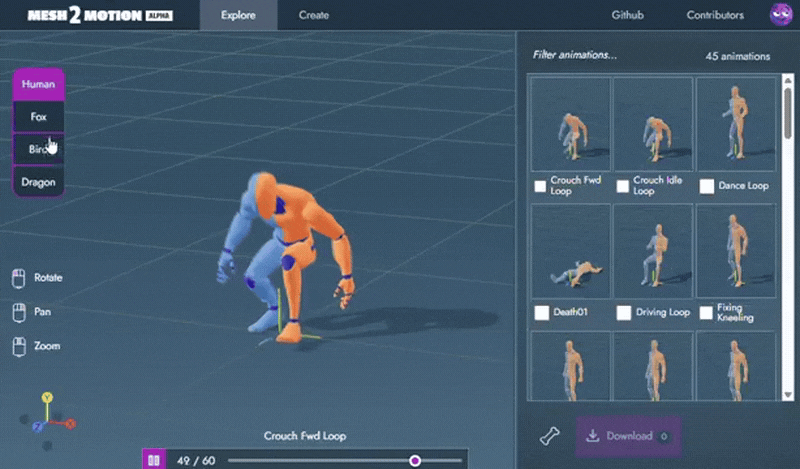Open the Github link
The width and height of the screenshot is (800, 469).
tap(628, 15)
